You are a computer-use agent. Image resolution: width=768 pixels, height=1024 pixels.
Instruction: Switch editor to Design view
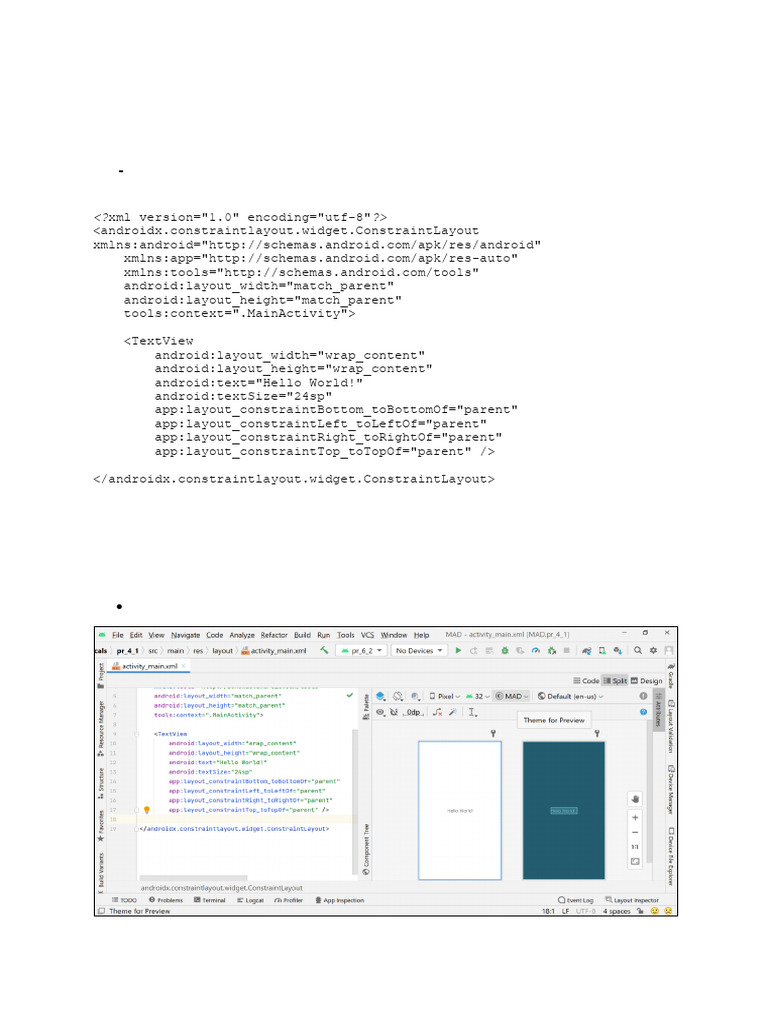coord(647,680)
